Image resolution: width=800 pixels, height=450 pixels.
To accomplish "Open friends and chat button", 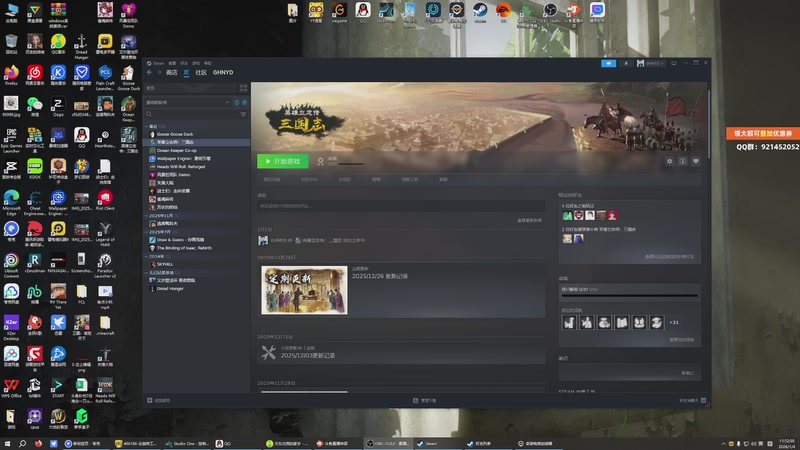I will 692,401.
